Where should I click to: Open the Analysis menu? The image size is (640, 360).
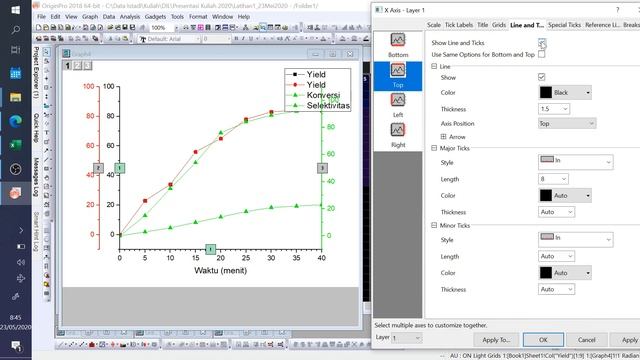click(129, 17)
